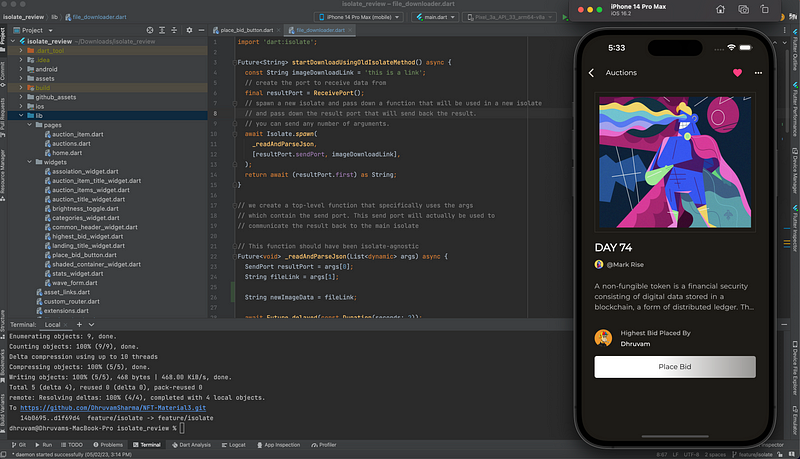
Task: Open Dart Analysis tool window
Action: pyautogui.click(x=191, y=445)
